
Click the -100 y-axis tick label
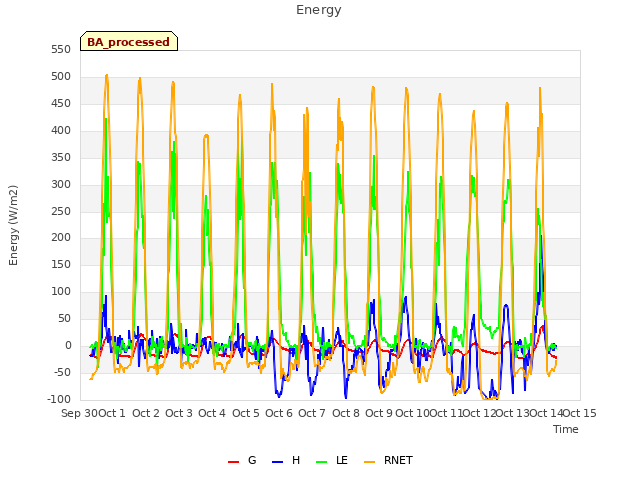[x=59, y=399]
